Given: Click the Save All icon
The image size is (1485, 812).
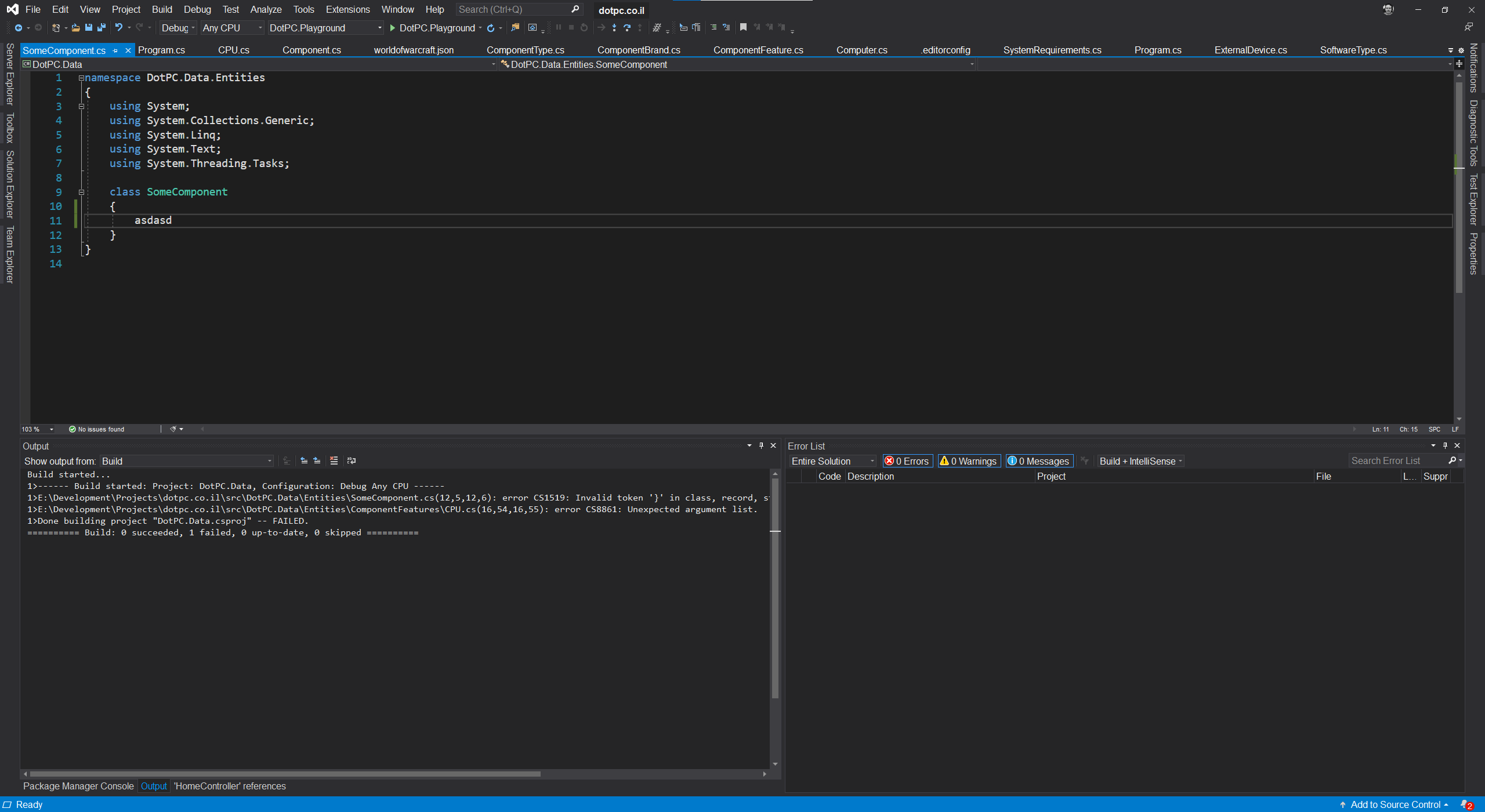Looking at the screenshot, I should [102, 27].
